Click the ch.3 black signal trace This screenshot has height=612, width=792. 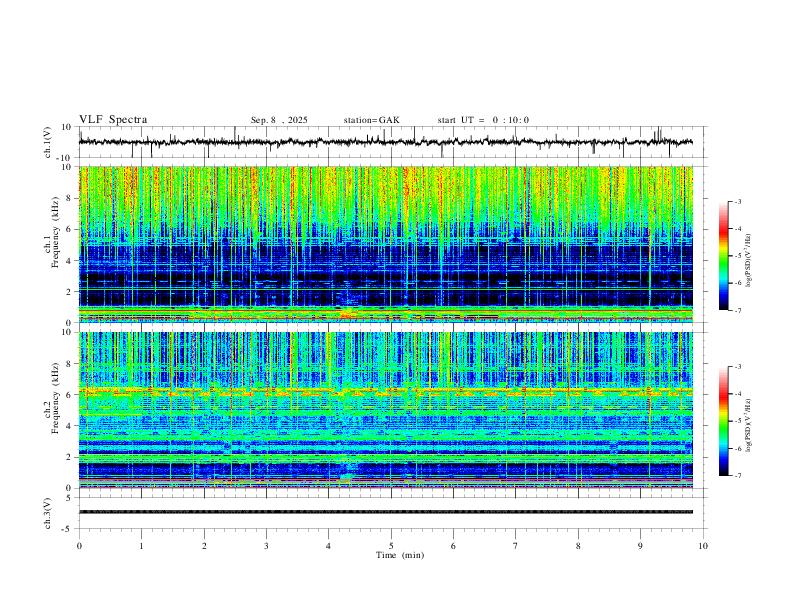(x=386, y=512)
